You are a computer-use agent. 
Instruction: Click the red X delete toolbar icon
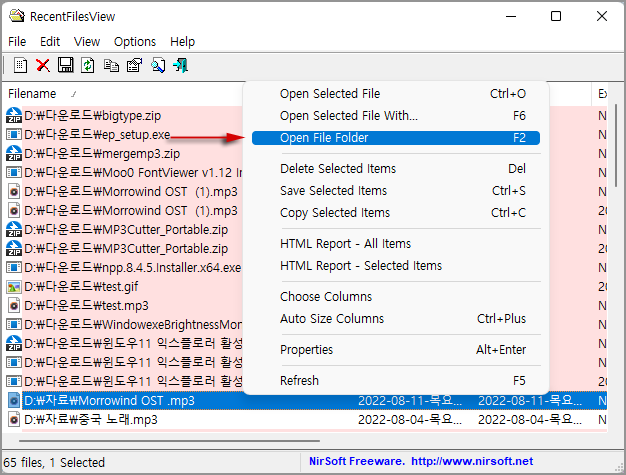click(43, 65)
